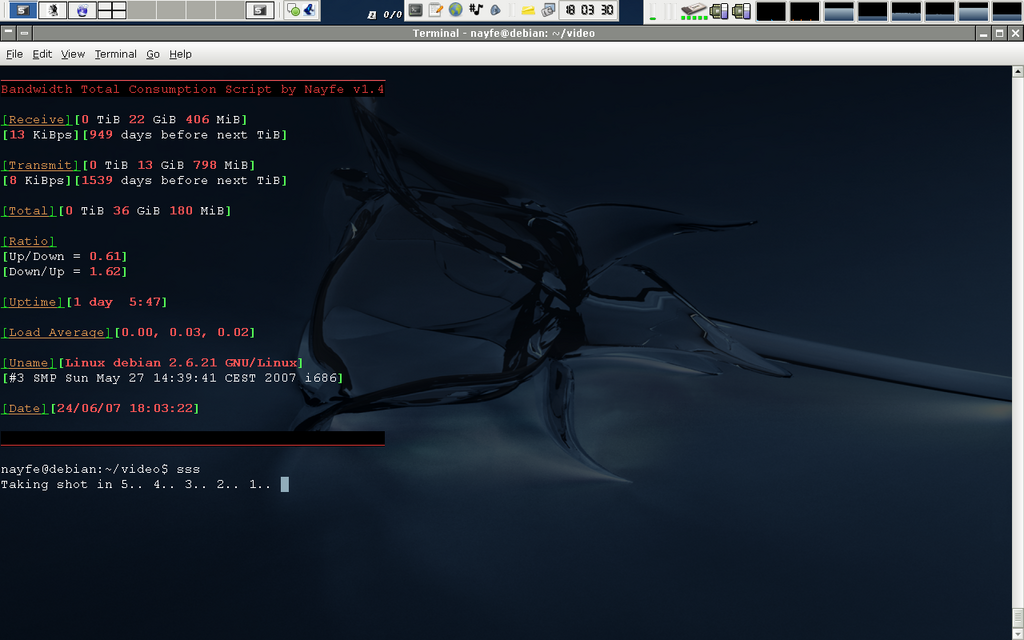The height and width of the screenshot is (640, 1024).
Task: Open the text editor notepad launcher
Action: click(436, 10)
